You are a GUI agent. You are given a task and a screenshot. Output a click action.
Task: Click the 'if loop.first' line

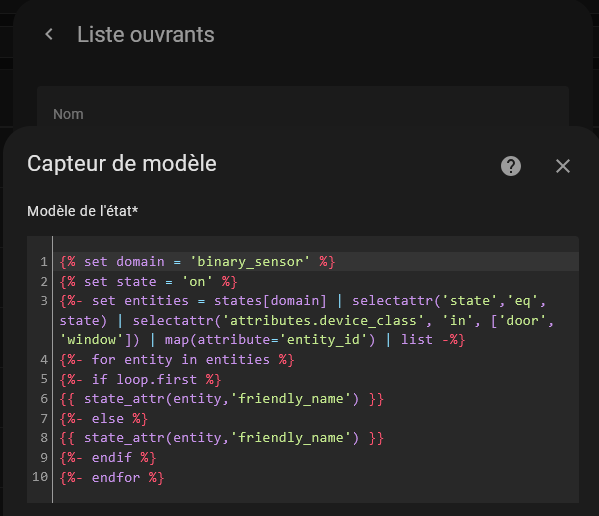140,379
